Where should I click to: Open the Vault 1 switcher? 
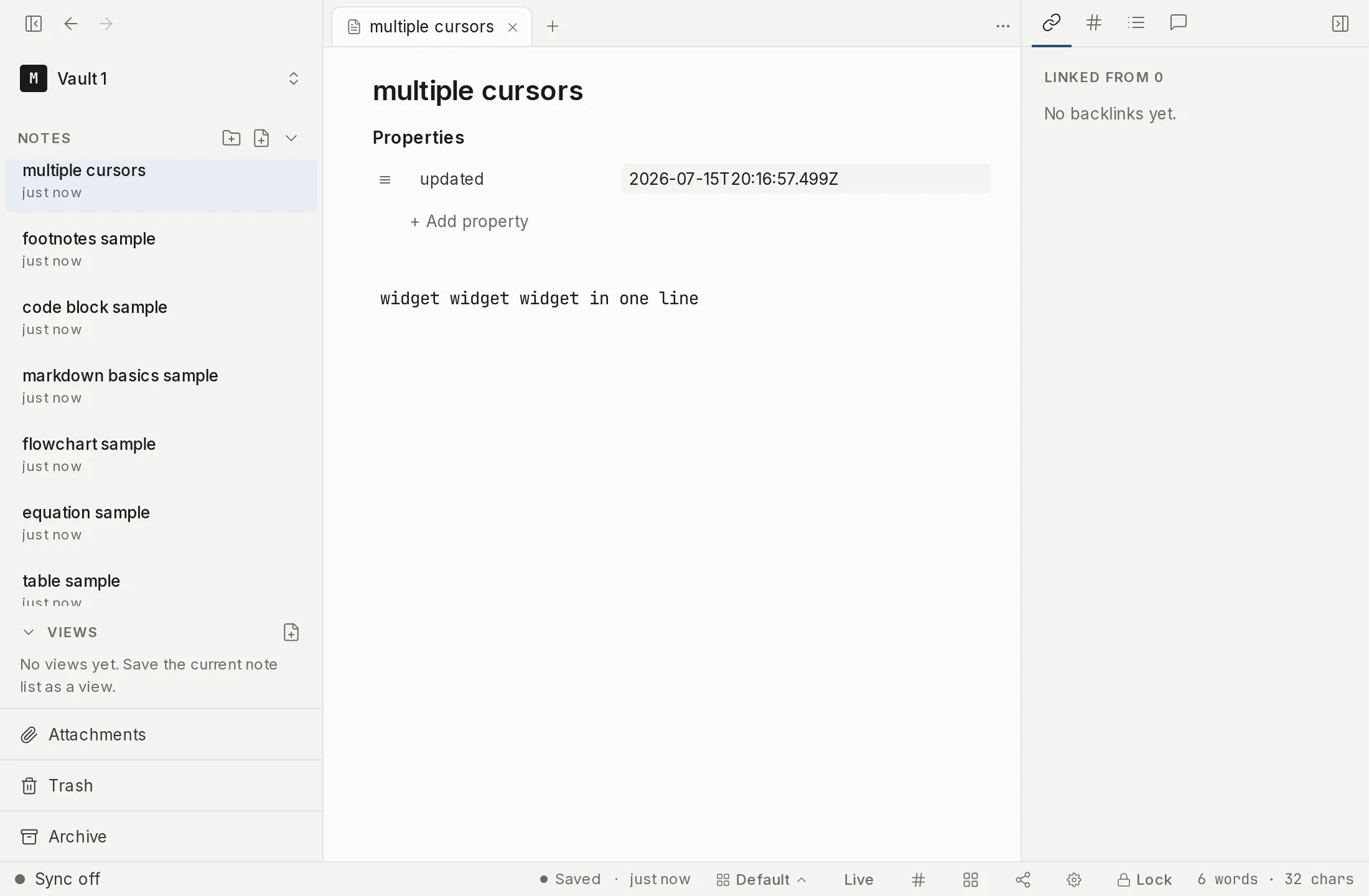click(x=161, y=78)
